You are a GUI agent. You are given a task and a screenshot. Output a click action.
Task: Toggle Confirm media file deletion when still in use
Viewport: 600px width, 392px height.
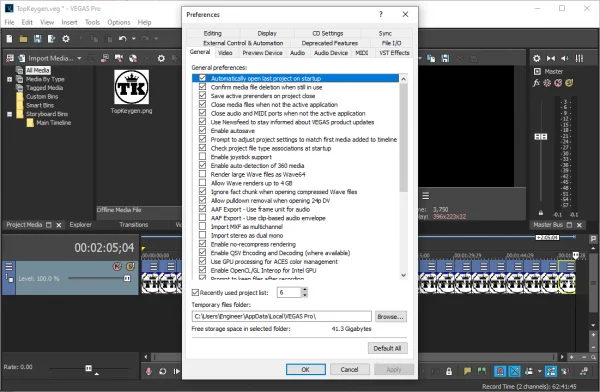(202, 87)
